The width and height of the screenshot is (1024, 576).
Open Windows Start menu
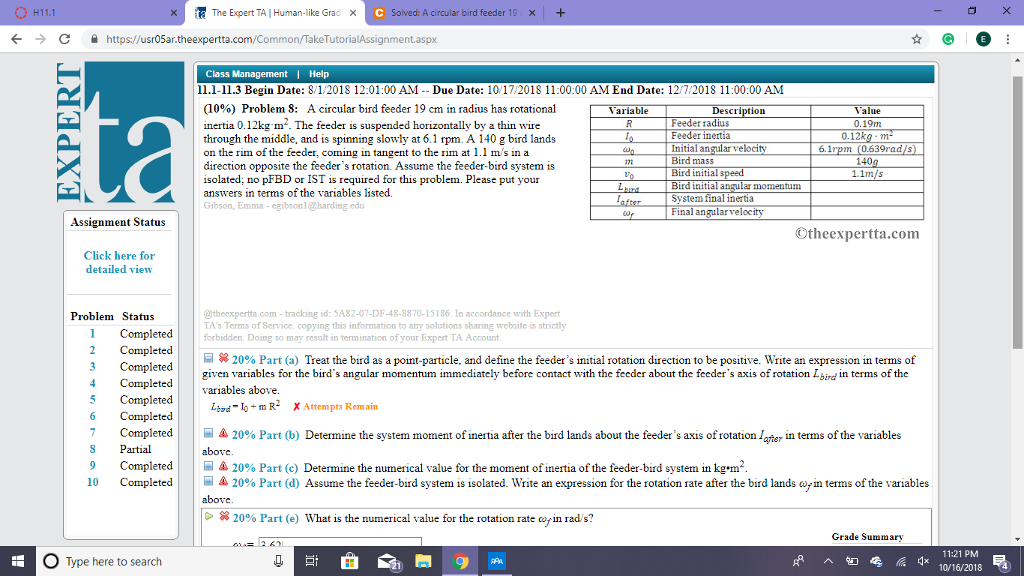coord(18,561)
